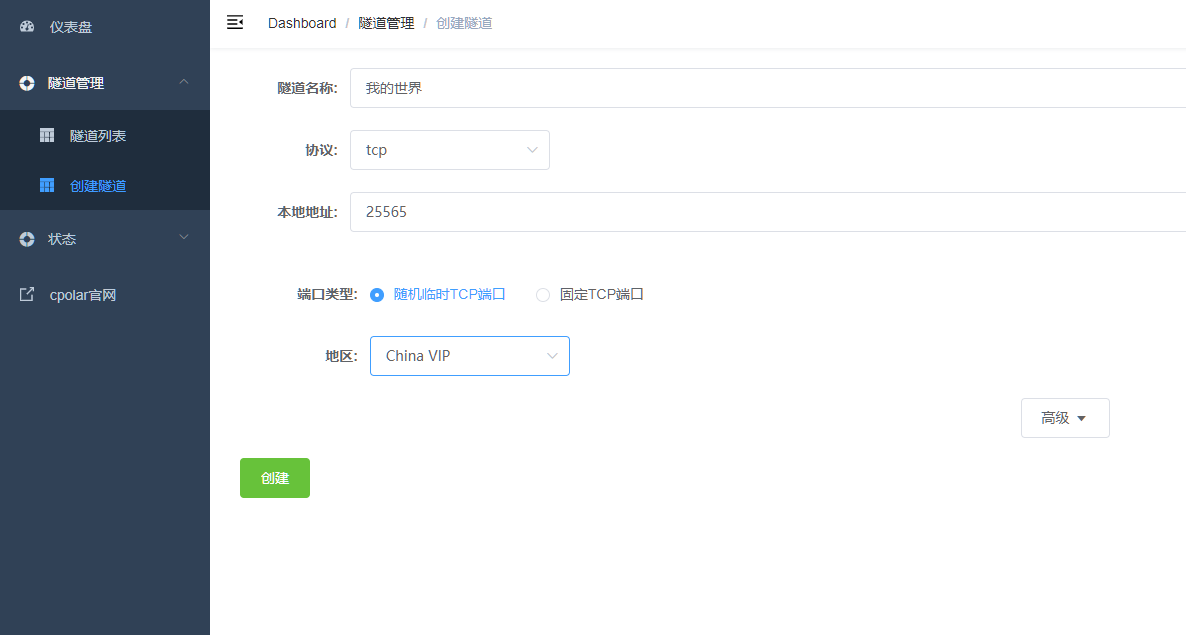Image resolution: width=1186 pixels, height=635 pixels.
Task: Open the Dashboard breadcrumb link
Action: click(x=302, y=22)
